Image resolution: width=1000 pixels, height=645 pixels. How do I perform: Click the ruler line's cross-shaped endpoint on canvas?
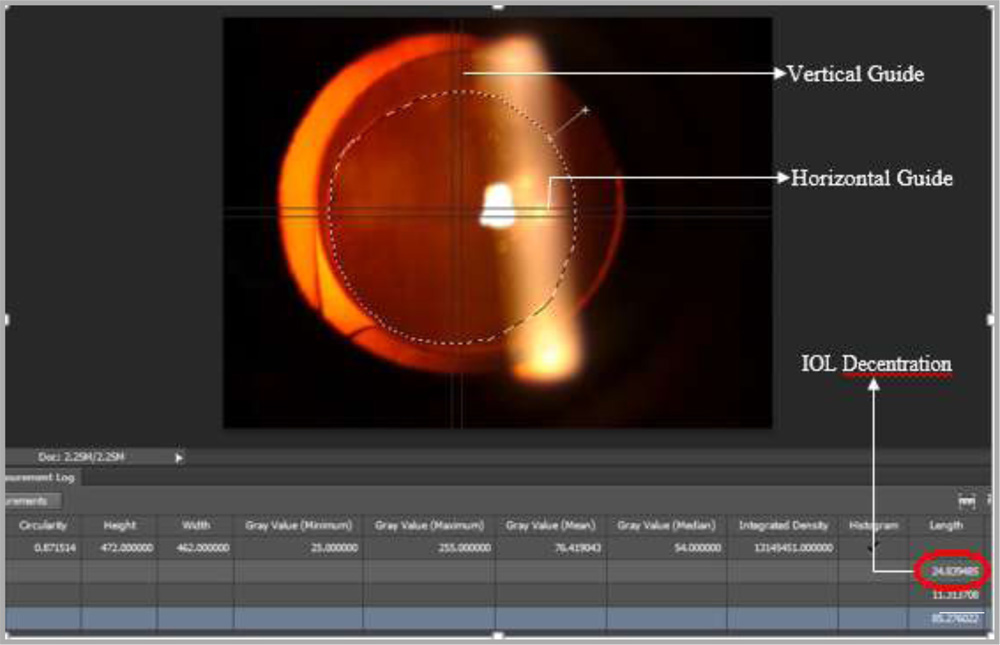[x=586, y=109]
